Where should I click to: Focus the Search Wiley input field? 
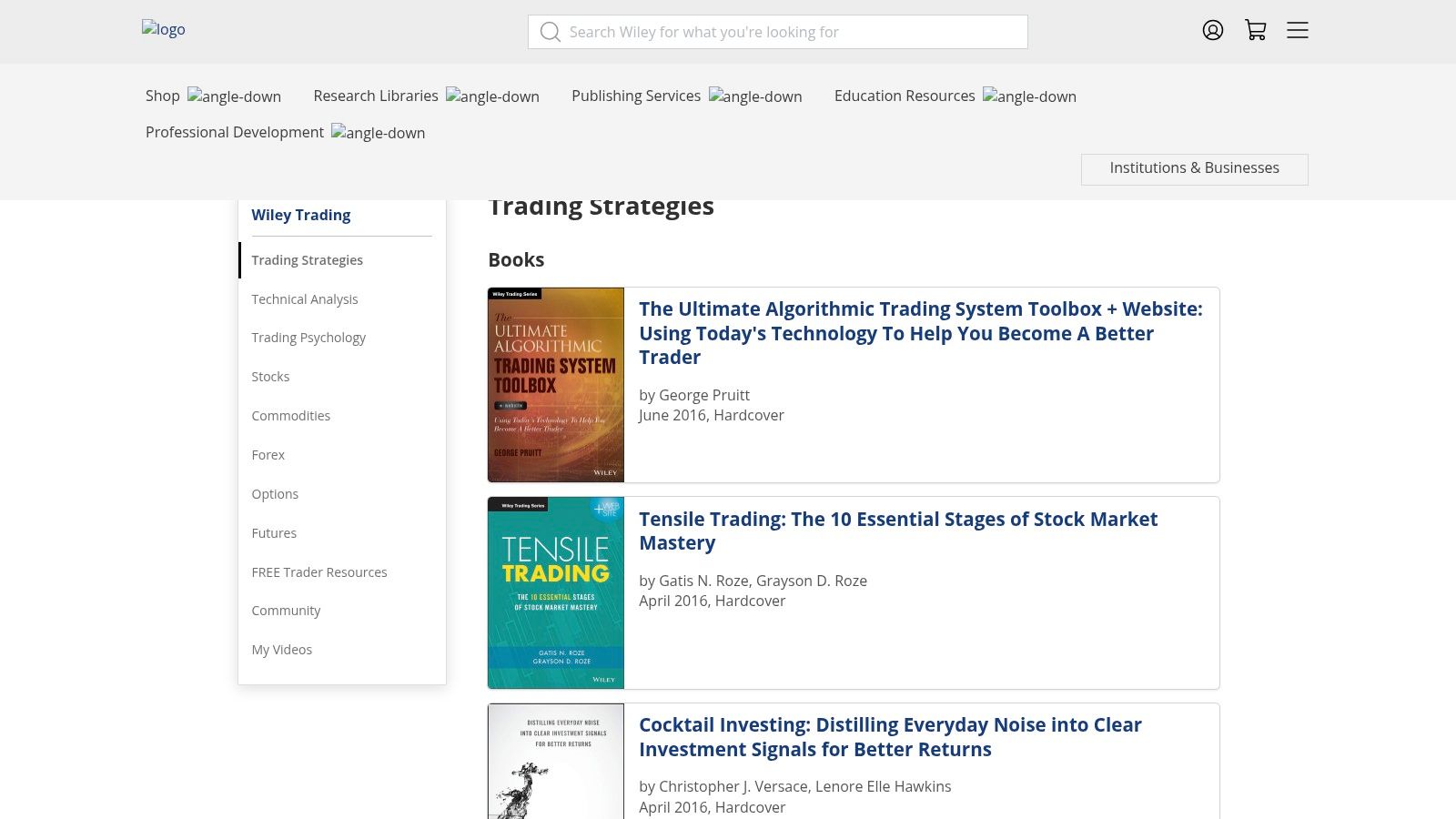tap(778, 32)
